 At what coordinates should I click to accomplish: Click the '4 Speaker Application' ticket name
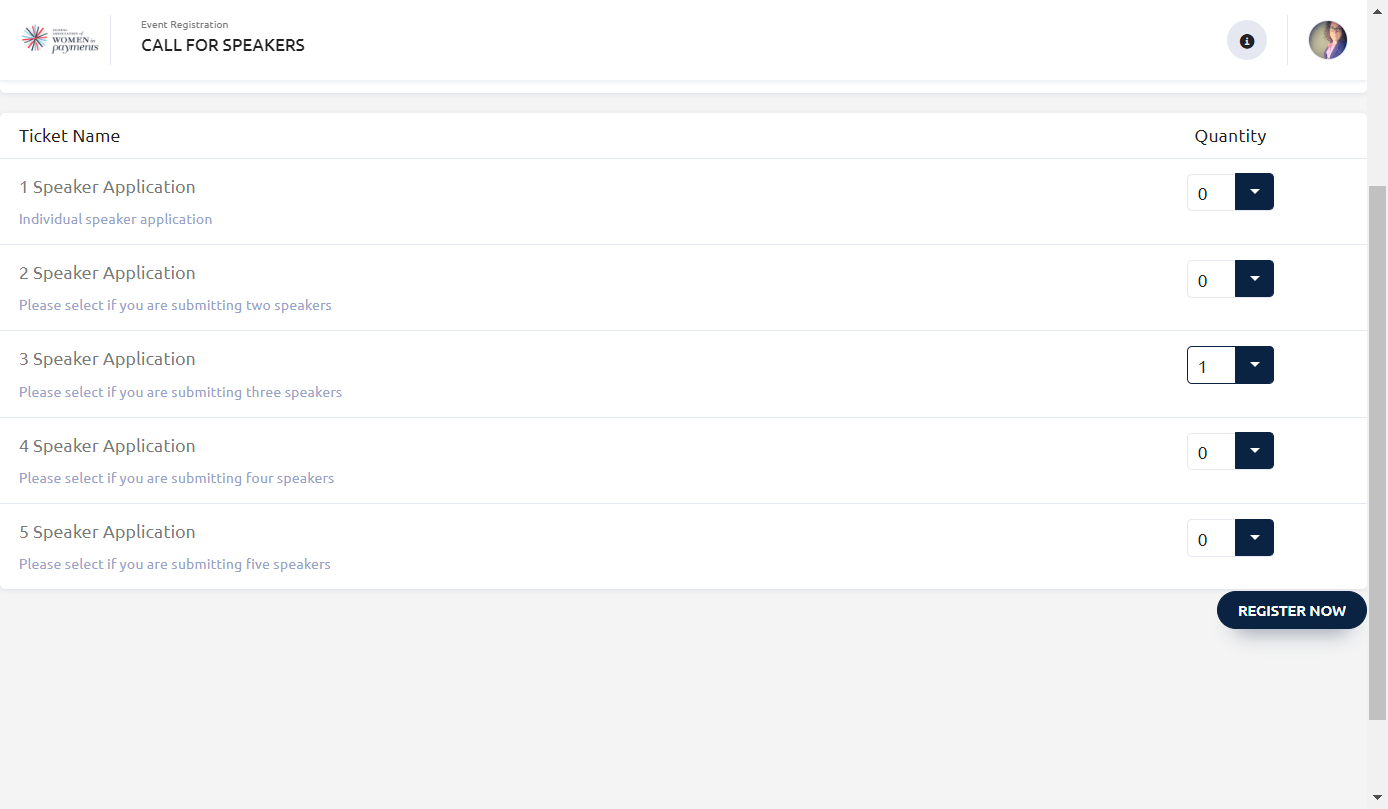(107, 446)
